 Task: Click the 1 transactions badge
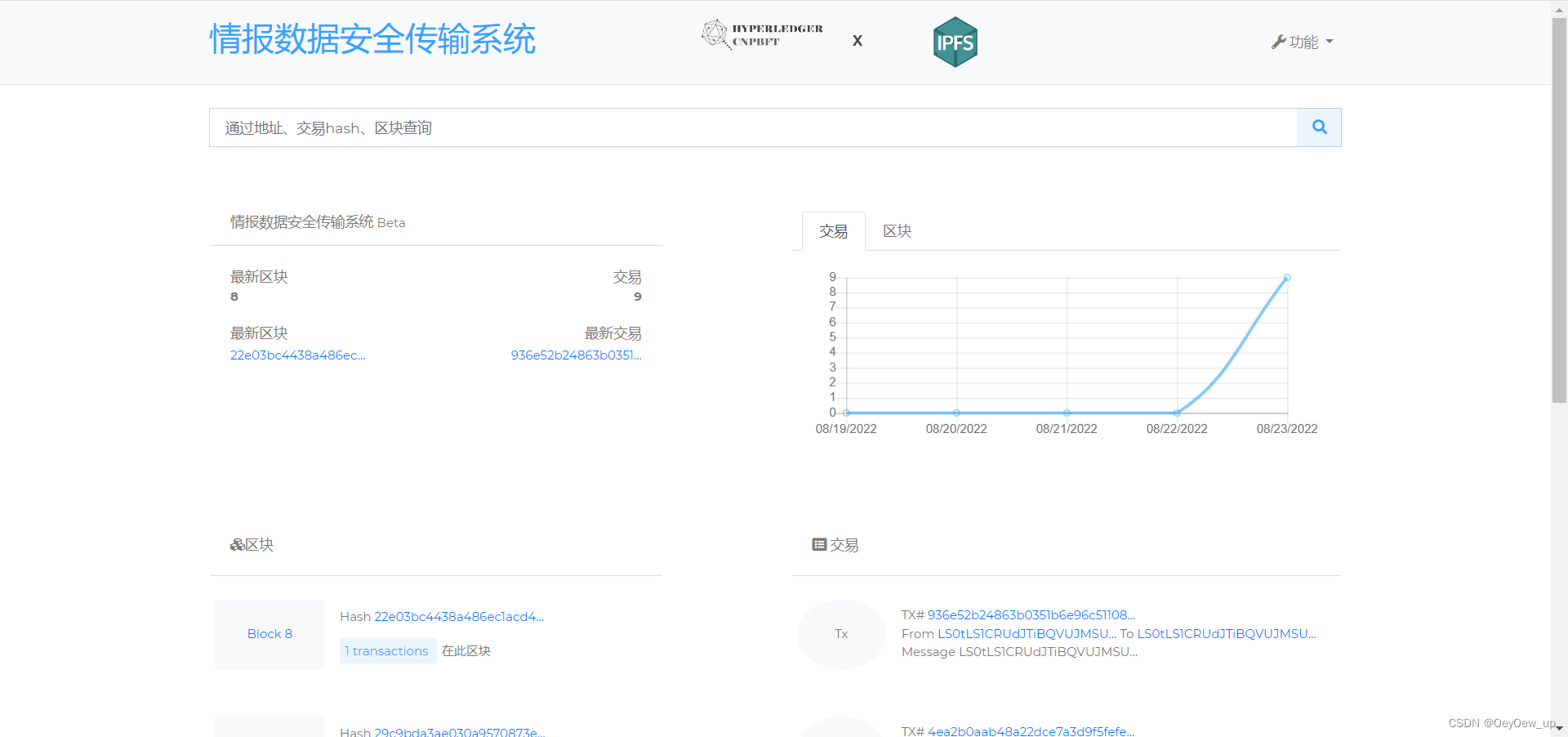tap(388, 651)
